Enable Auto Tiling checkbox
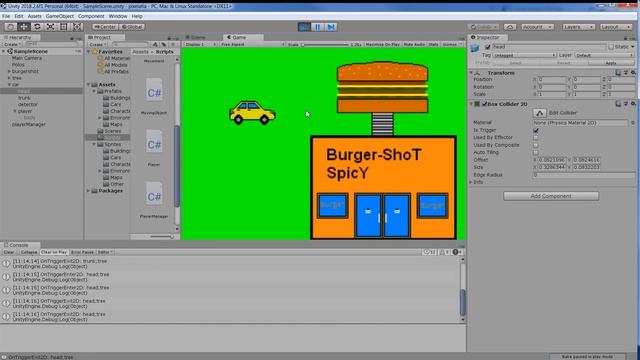The image size is (640, 360). pyautogui.click(x=536, y=152)
